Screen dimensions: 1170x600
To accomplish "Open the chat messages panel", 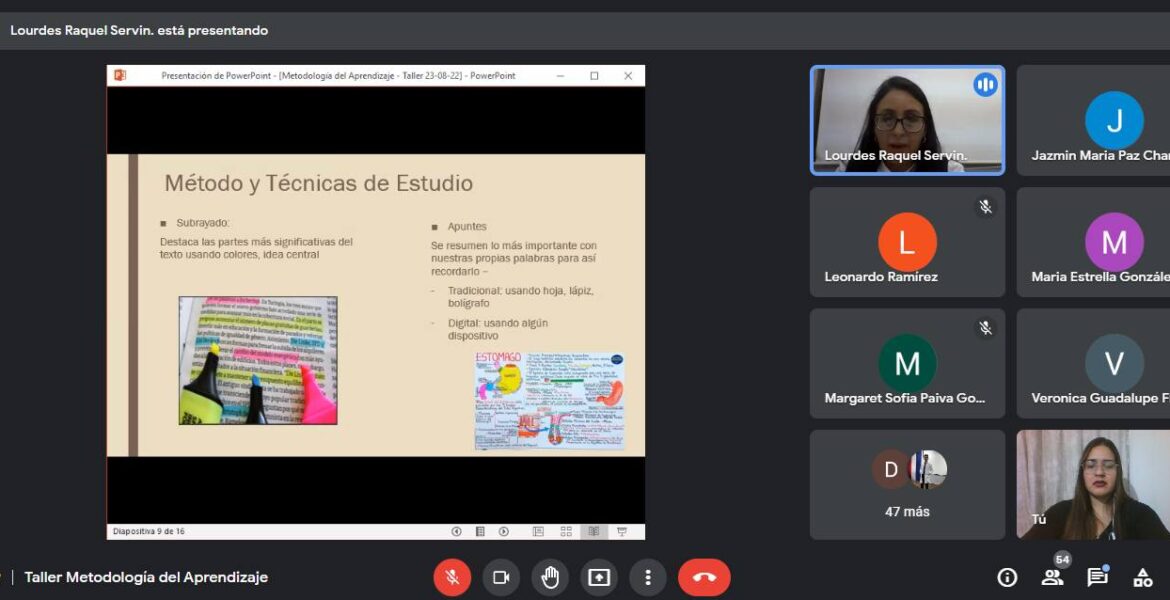I will (x=1097, y=577).
